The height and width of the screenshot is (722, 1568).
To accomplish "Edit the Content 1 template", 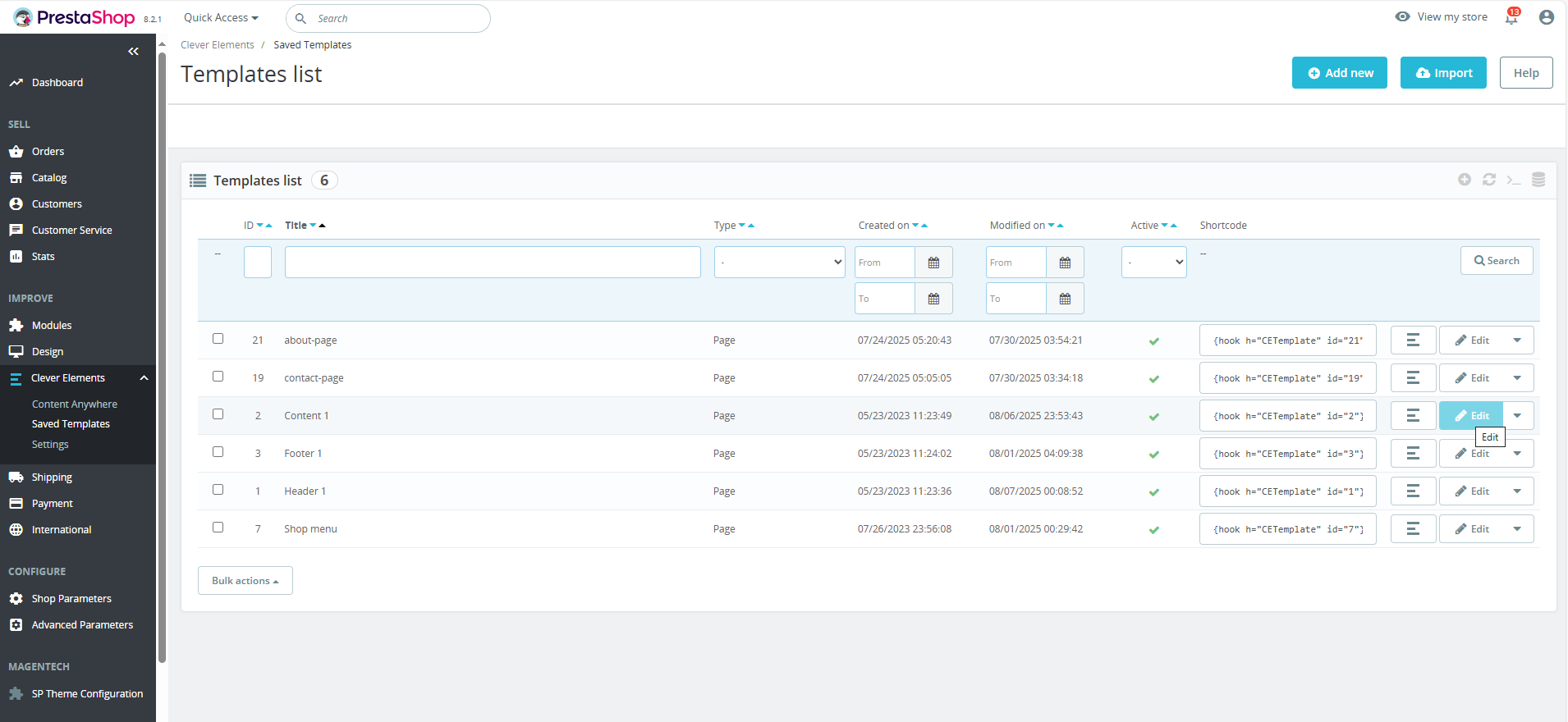I will pos(1471,416).
